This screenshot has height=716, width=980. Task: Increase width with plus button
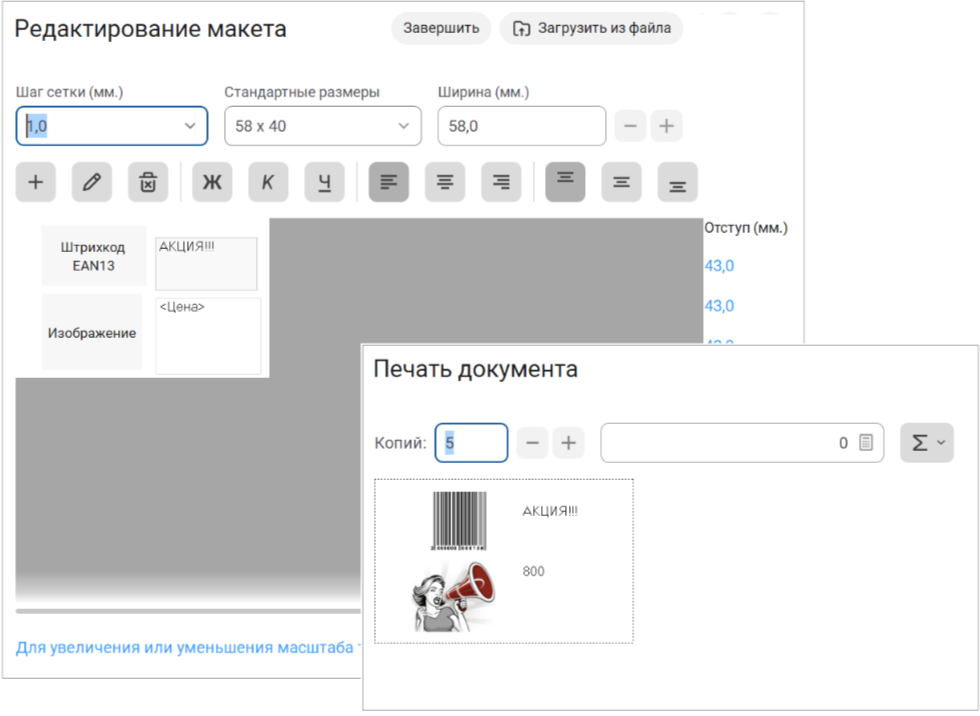coord(666,126)
